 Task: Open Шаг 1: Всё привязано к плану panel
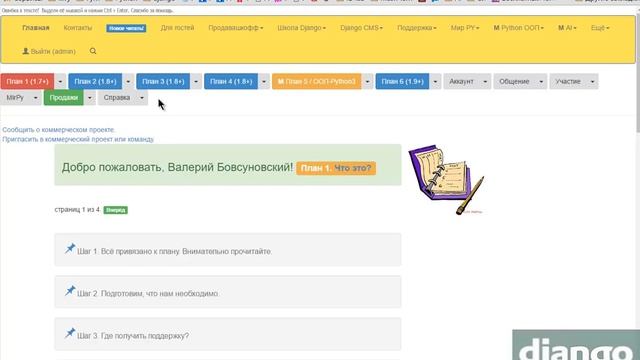point(228,250)
